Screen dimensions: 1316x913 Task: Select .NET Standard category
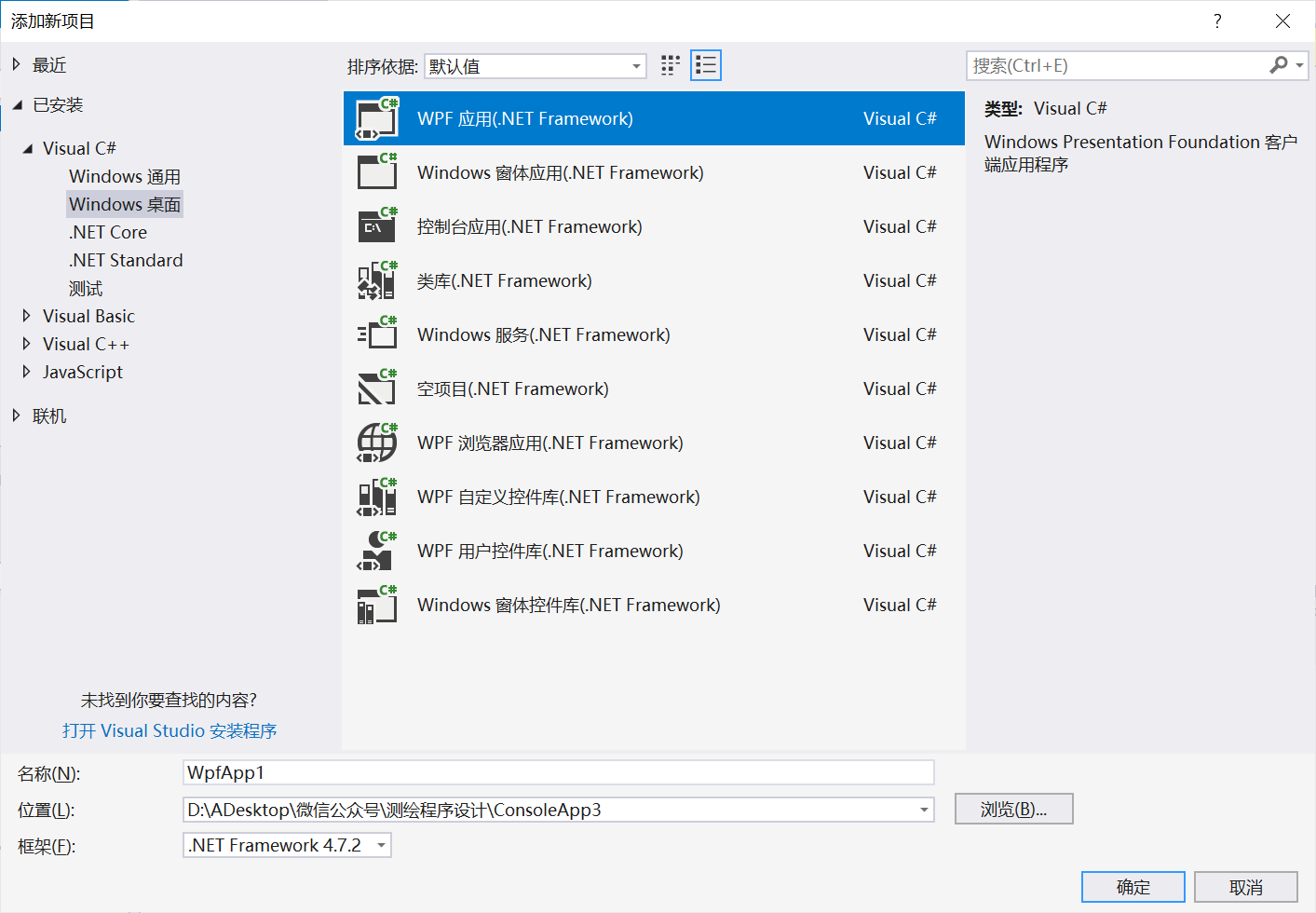(126, 260)
